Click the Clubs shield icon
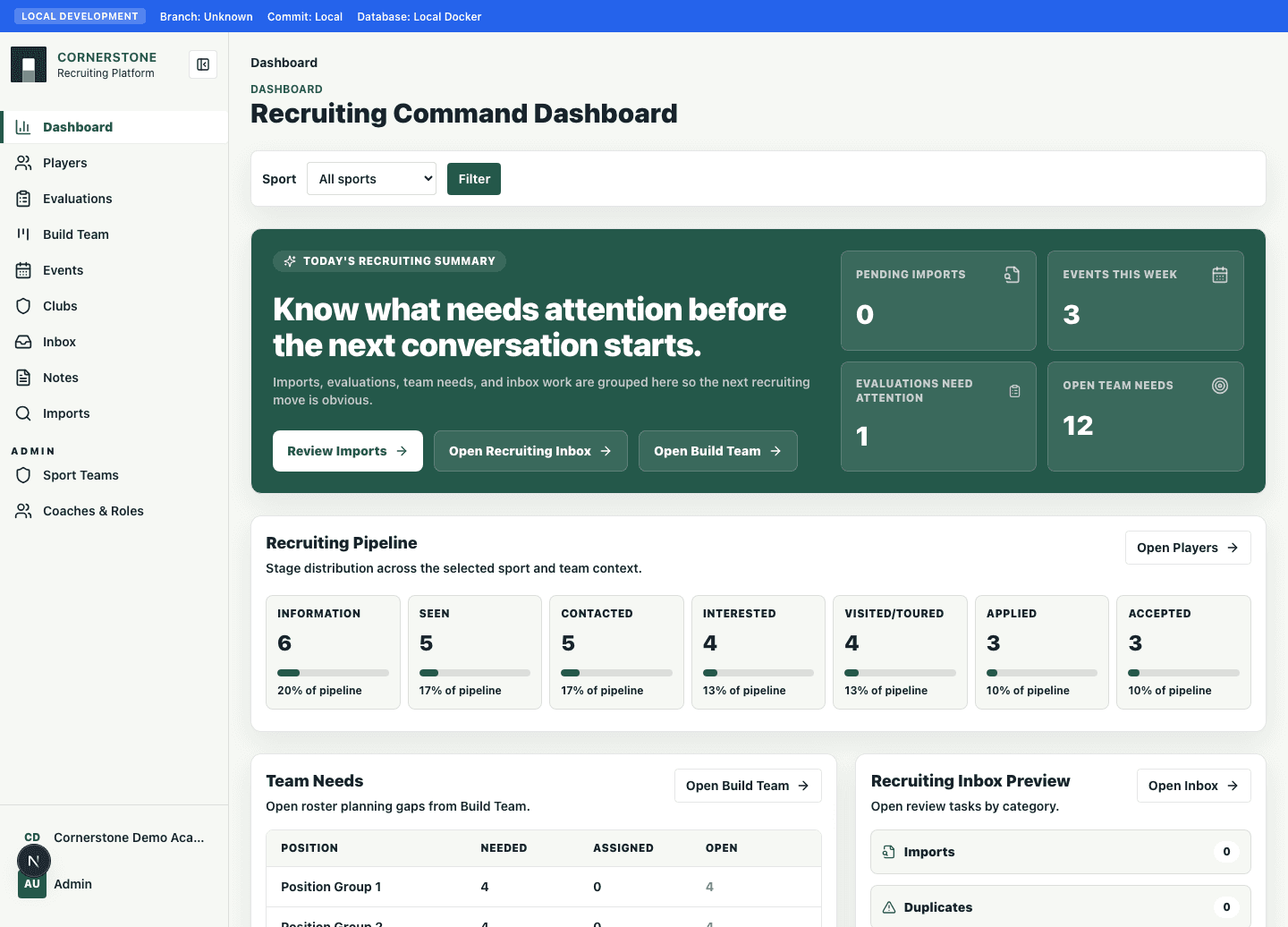The image size is (1288, 927). [x=23, y=306]
